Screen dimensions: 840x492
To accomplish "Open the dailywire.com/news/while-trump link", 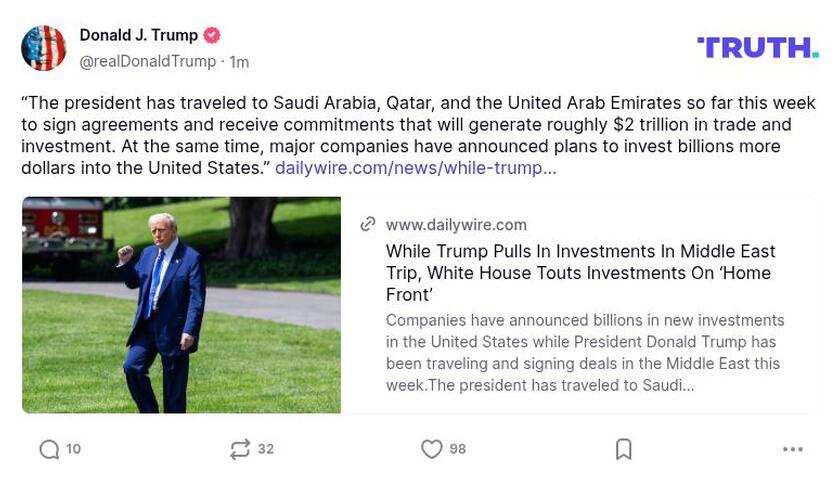I will (x=415, y=168).
